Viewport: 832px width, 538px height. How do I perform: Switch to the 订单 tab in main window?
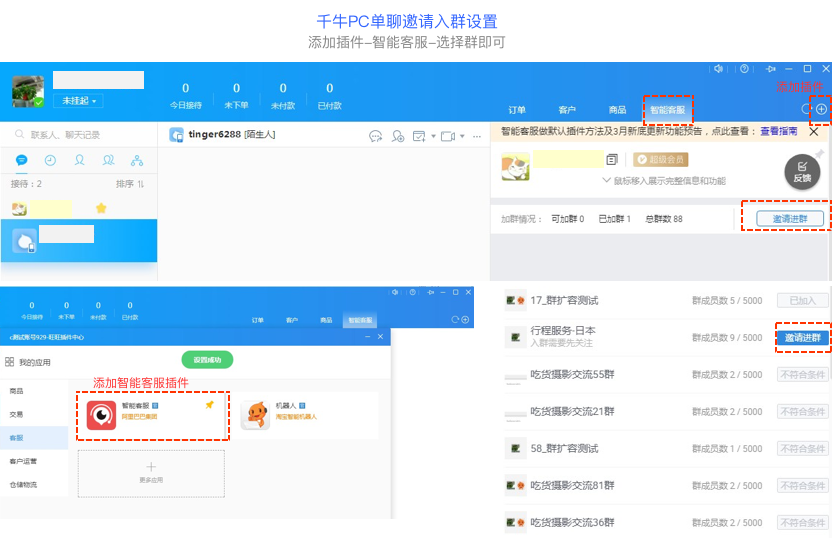pyautogui.click(x=517, y=110)
